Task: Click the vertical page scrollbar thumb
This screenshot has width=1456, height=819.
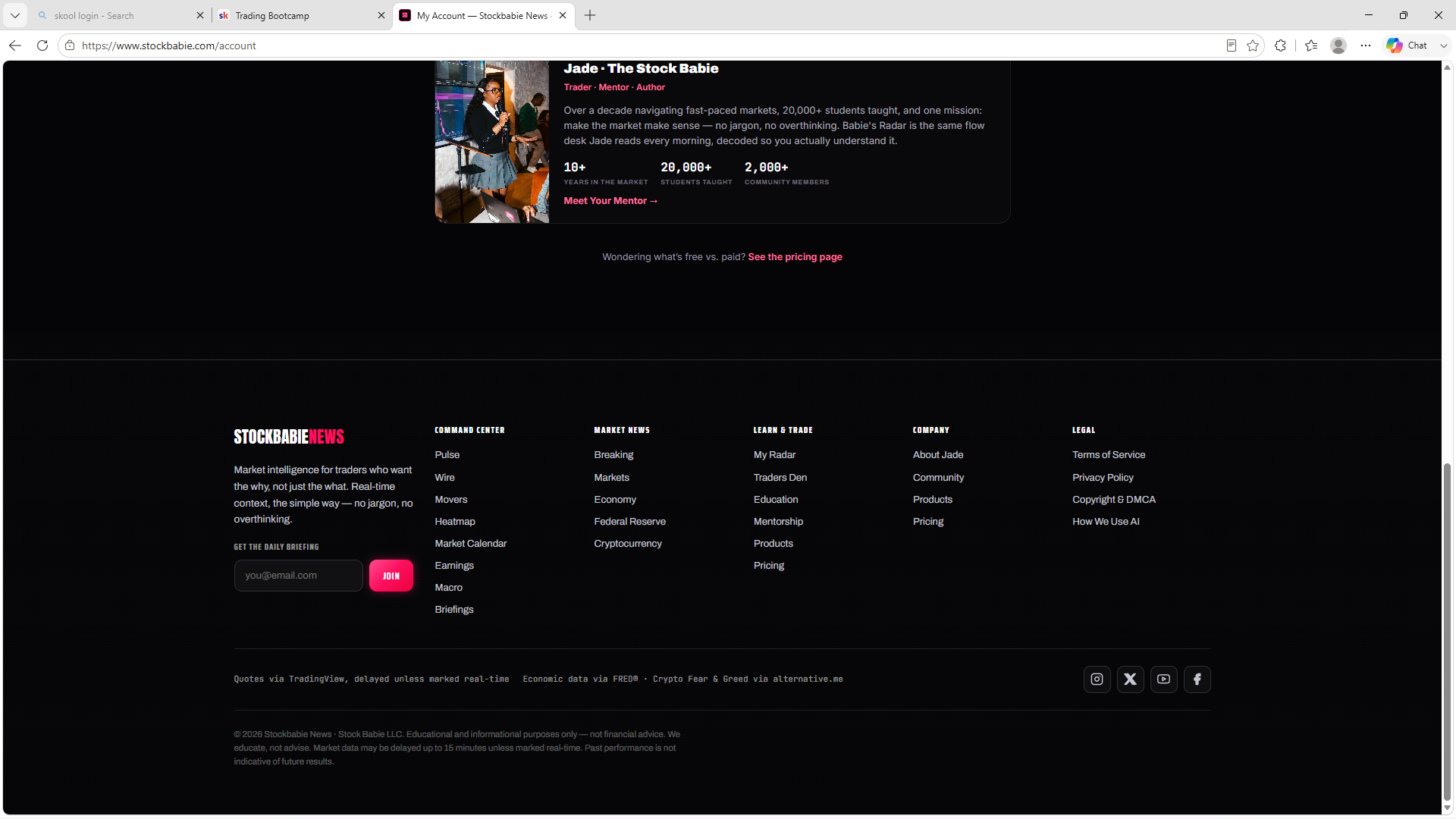Action: click(x=1448, y=631)
